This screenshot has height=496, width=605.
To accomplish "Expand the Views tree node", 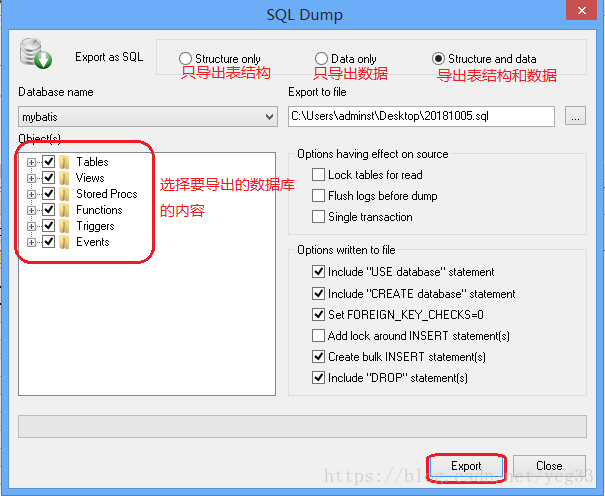I will tap(31, 178).
